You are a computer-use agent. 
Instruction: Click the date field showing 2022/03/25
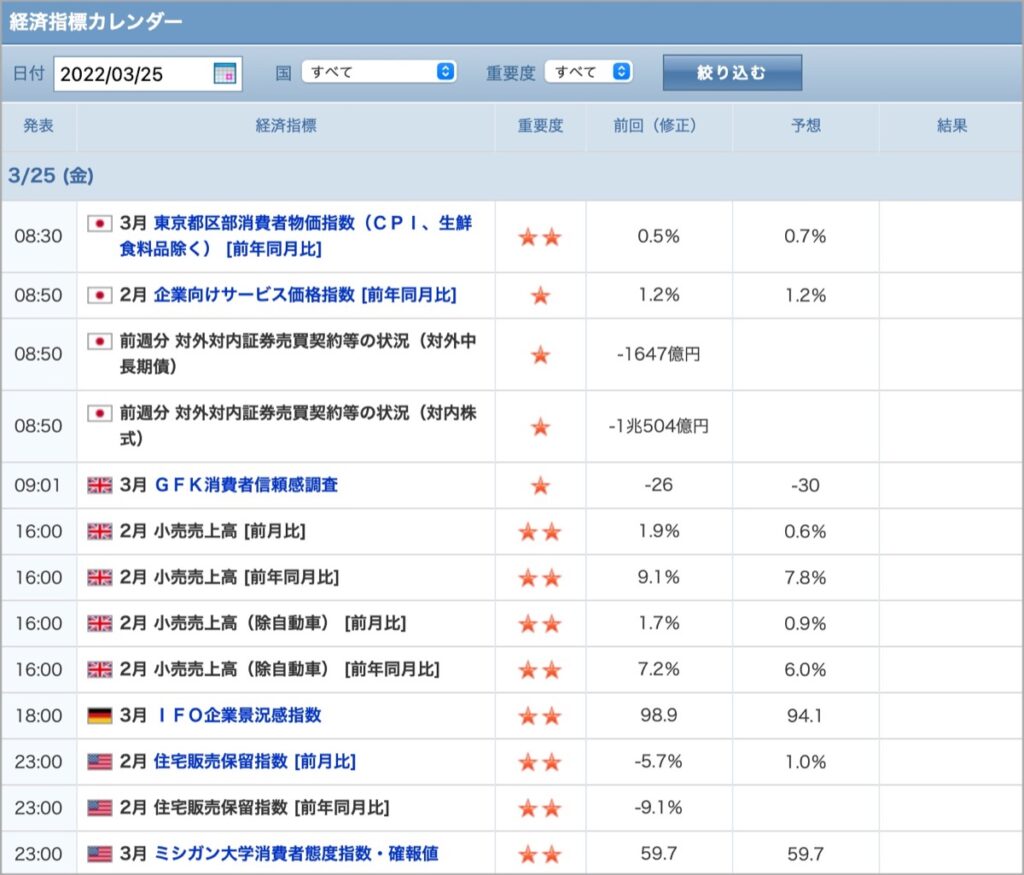[x=148, y=74]
